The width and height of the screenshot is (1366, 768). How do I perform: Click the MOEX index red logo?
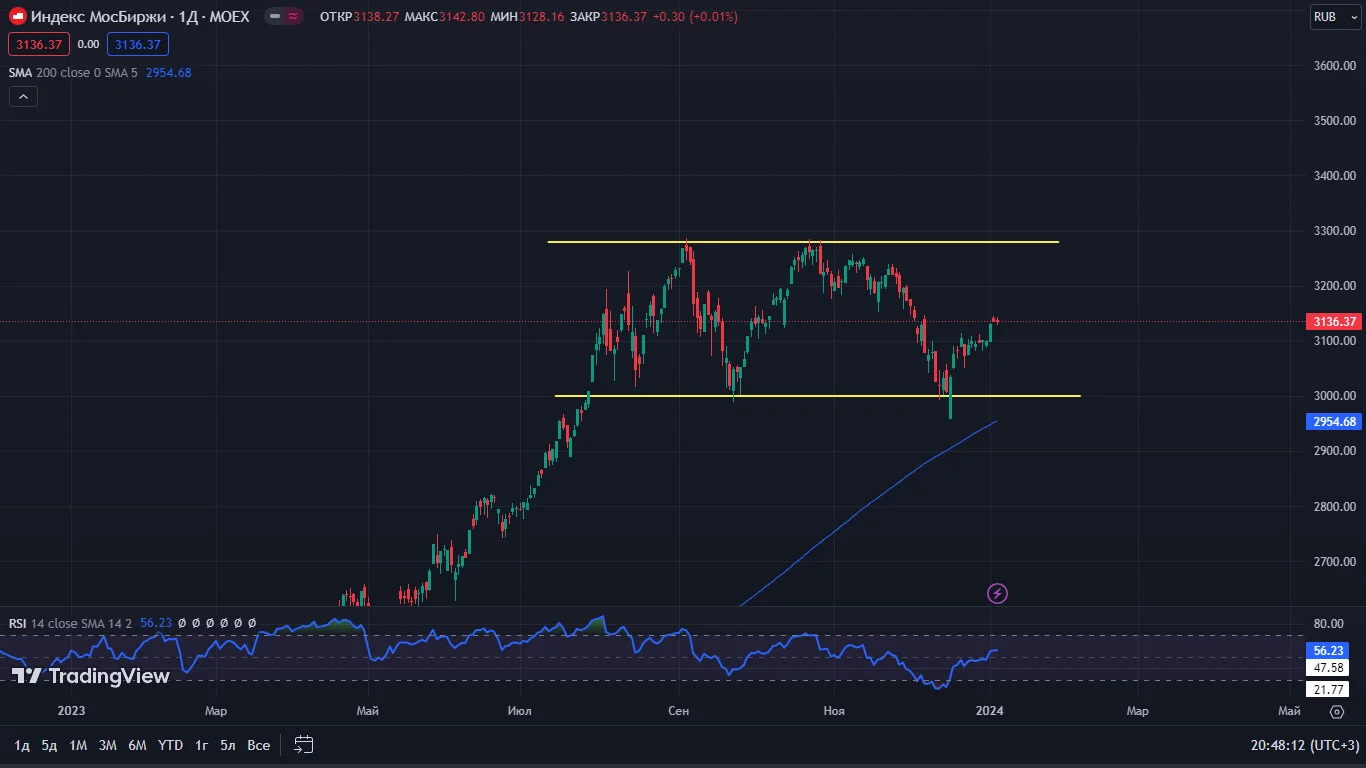click(17, 17)
